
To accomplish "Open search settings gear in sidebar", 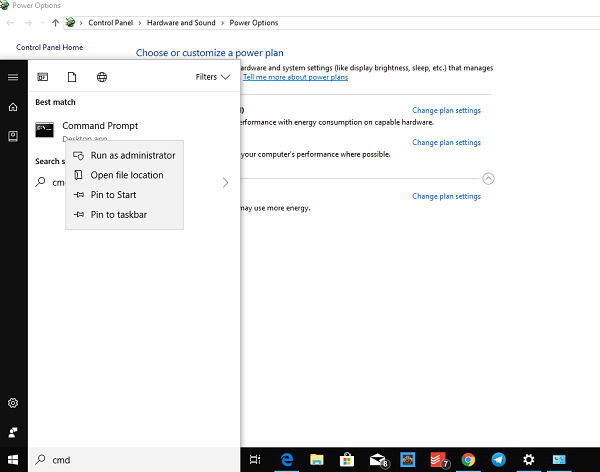I will tap(13, 403).
